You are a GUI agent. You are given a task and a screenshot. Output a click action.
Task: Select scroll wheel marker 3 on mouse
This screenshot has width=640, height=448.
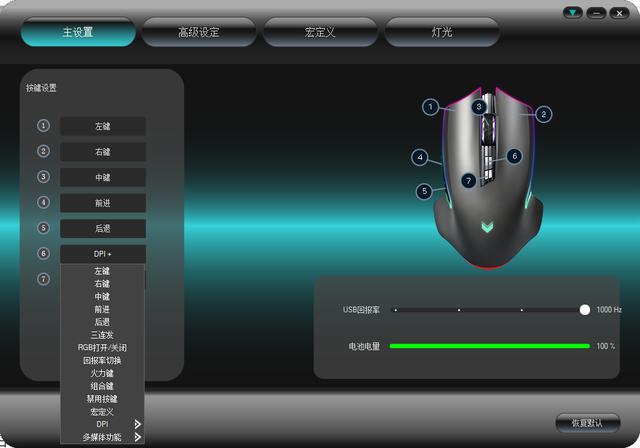[479, 106]
